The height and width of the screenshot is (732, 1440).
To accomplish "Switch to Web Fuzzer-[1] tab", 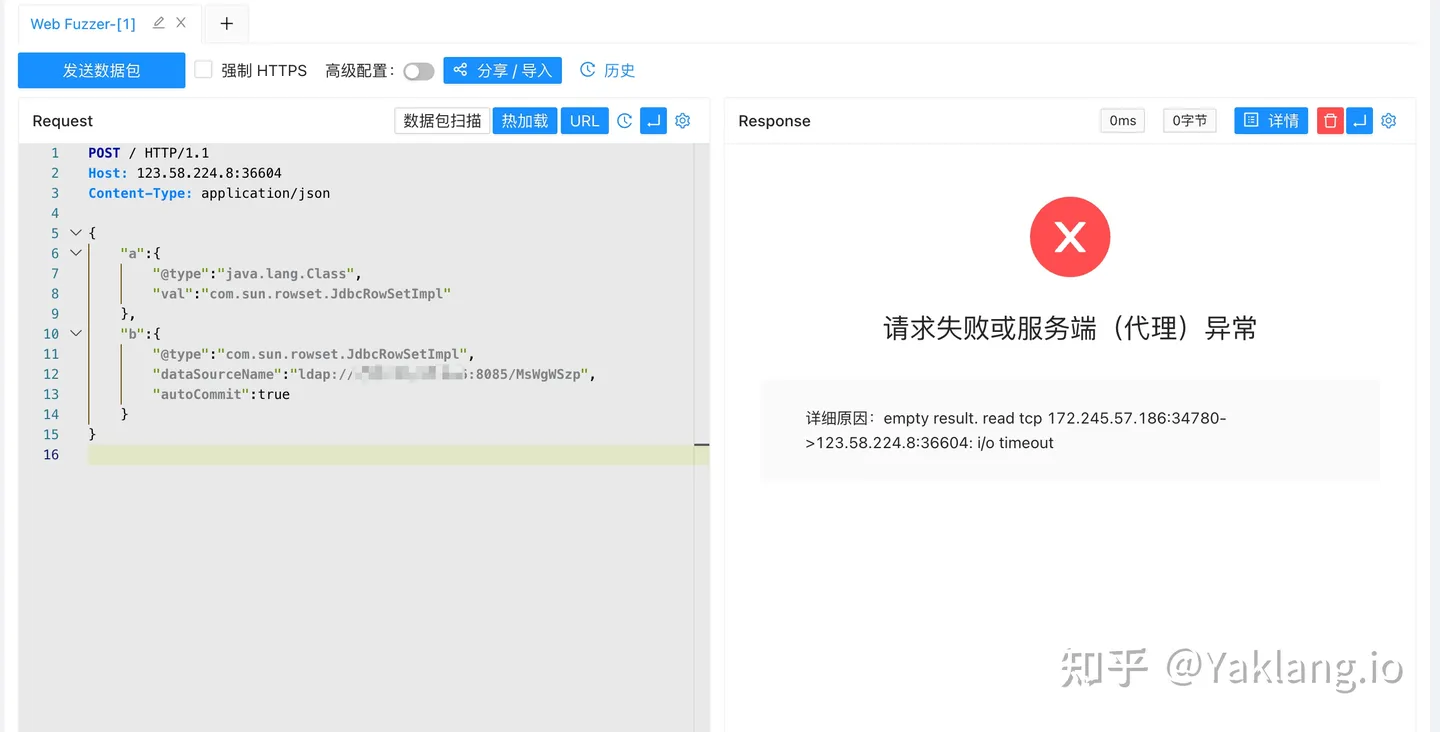I will click(83, 23).
